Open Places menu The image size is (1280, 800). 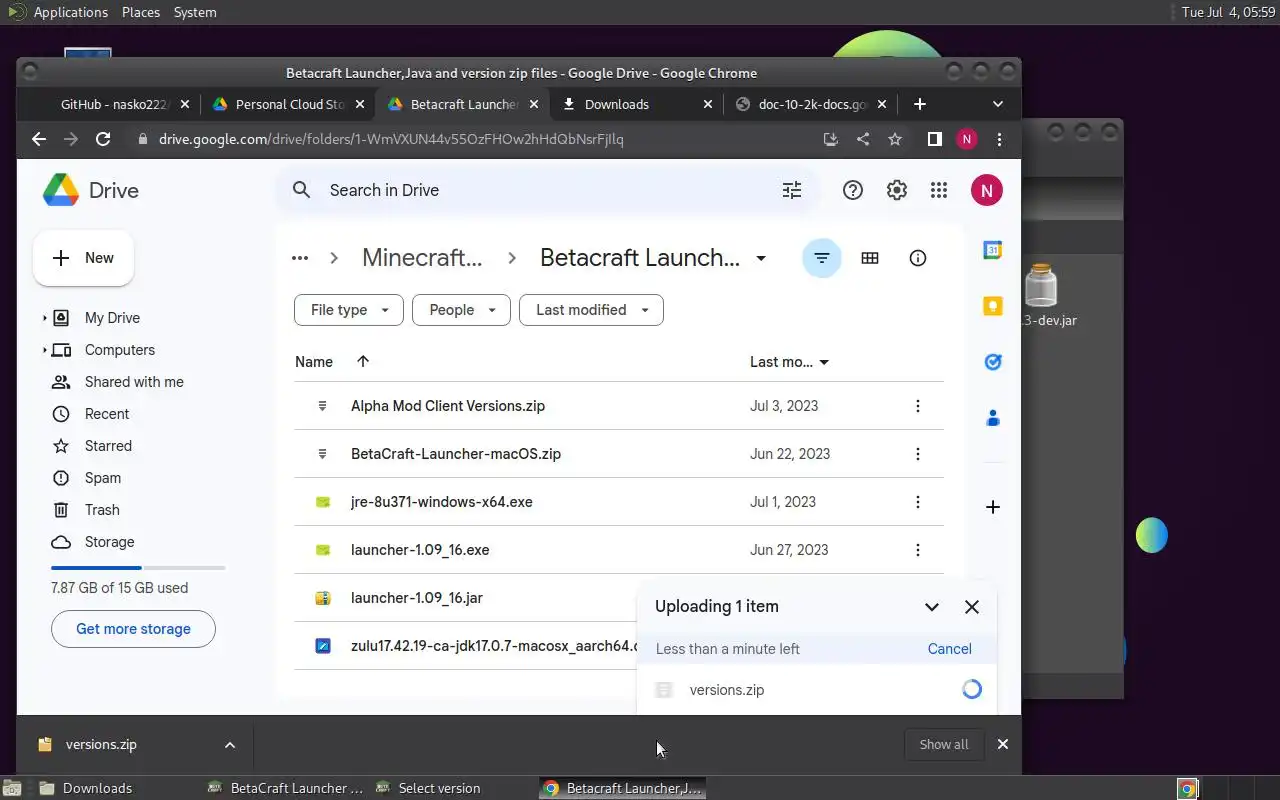[x=141, y=12]
